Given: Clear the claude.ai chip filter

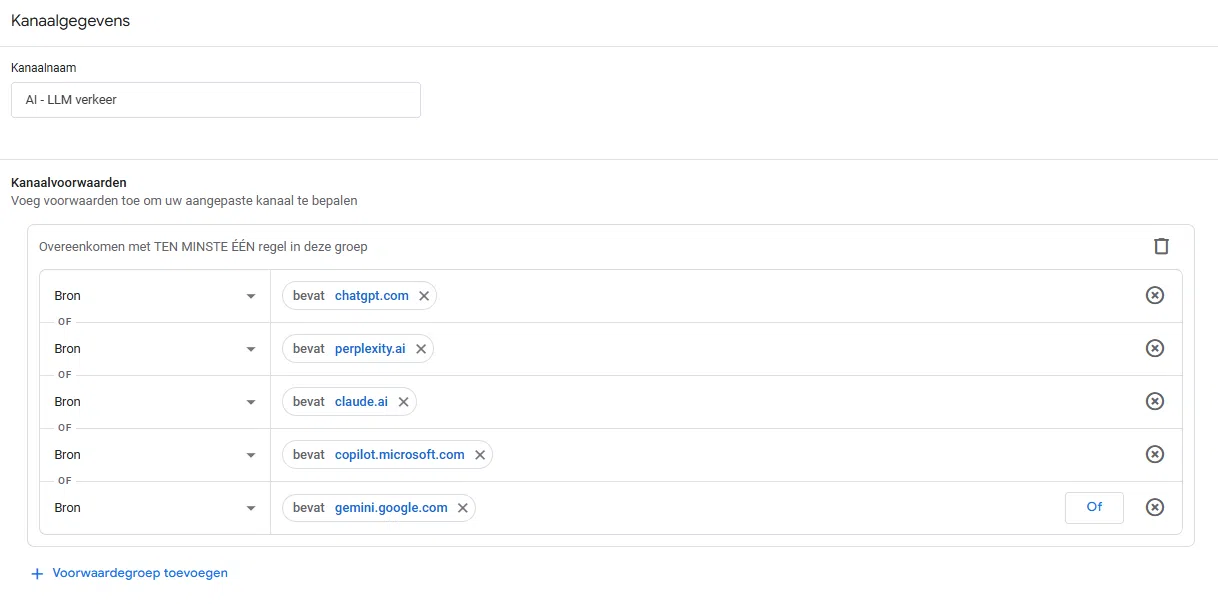Looking at the screenshot, I should click(403, 402).
